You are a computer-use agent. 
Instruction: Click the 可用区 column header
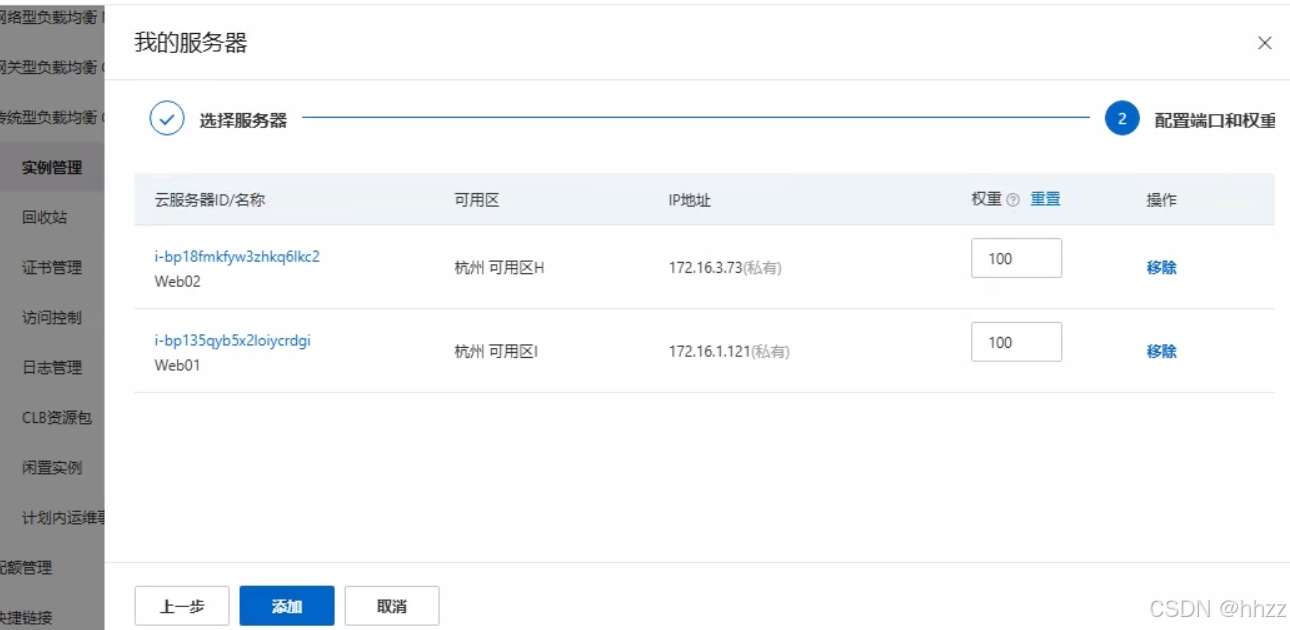476,199
